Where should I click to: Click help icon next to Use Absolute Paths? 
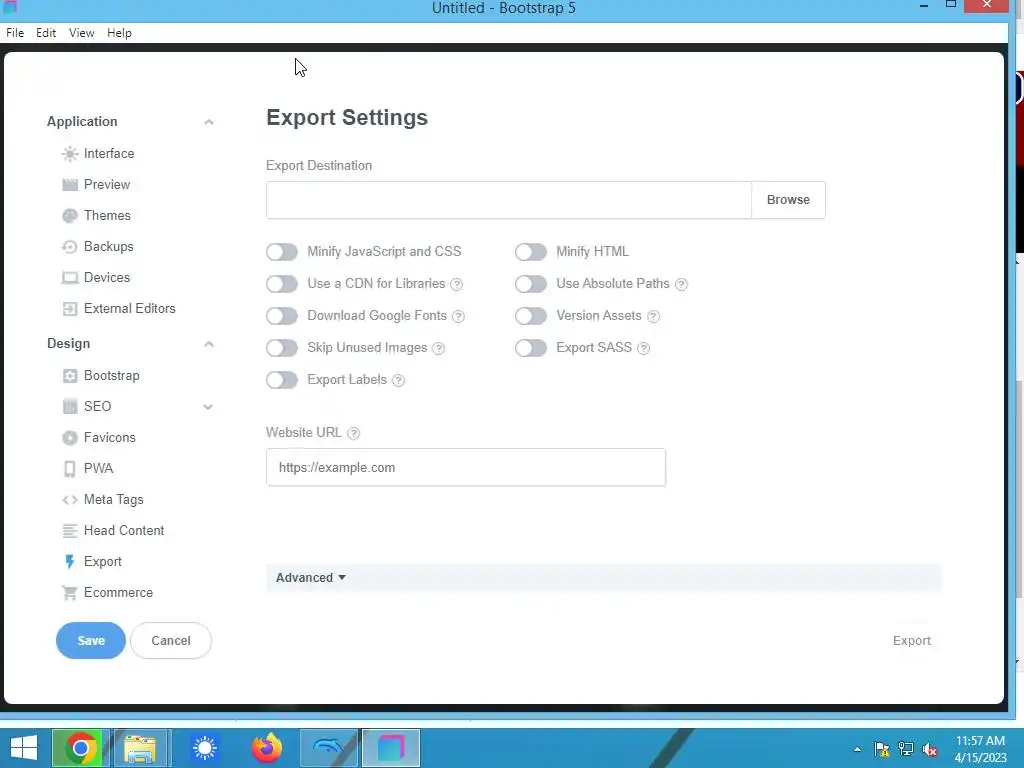tap(681, 284)
